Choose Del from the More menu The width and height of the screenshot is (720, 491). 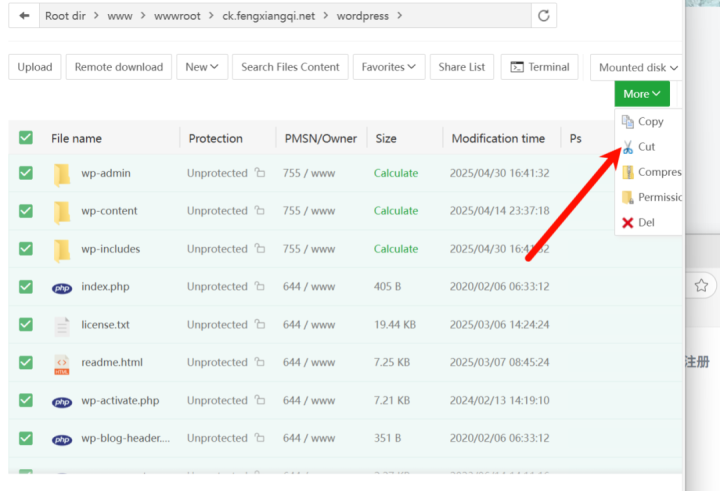[649, 223]
